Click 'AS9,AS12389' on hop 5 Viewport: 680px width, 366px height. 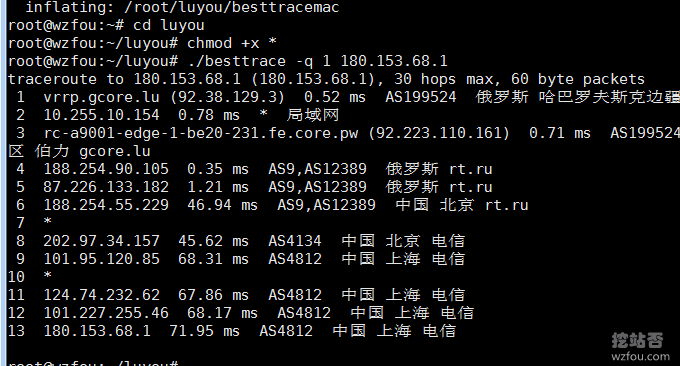click(317, 187)
